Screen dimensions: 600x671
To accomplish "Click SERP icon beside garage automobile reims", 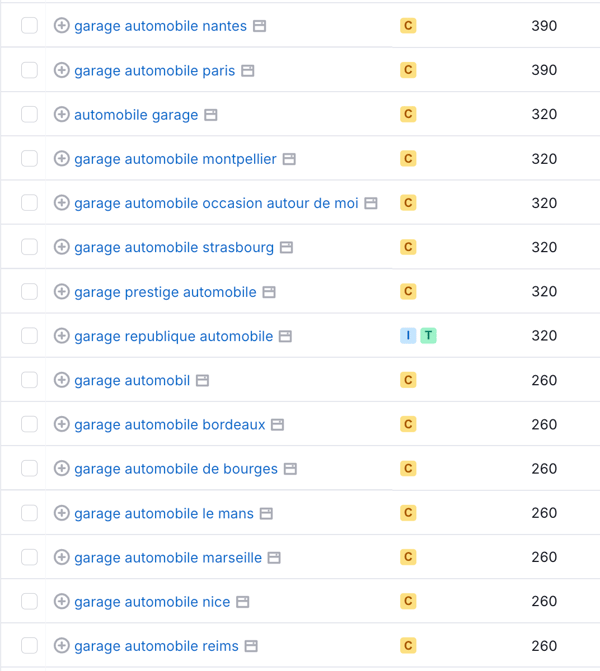I will [x=251, y=646].
